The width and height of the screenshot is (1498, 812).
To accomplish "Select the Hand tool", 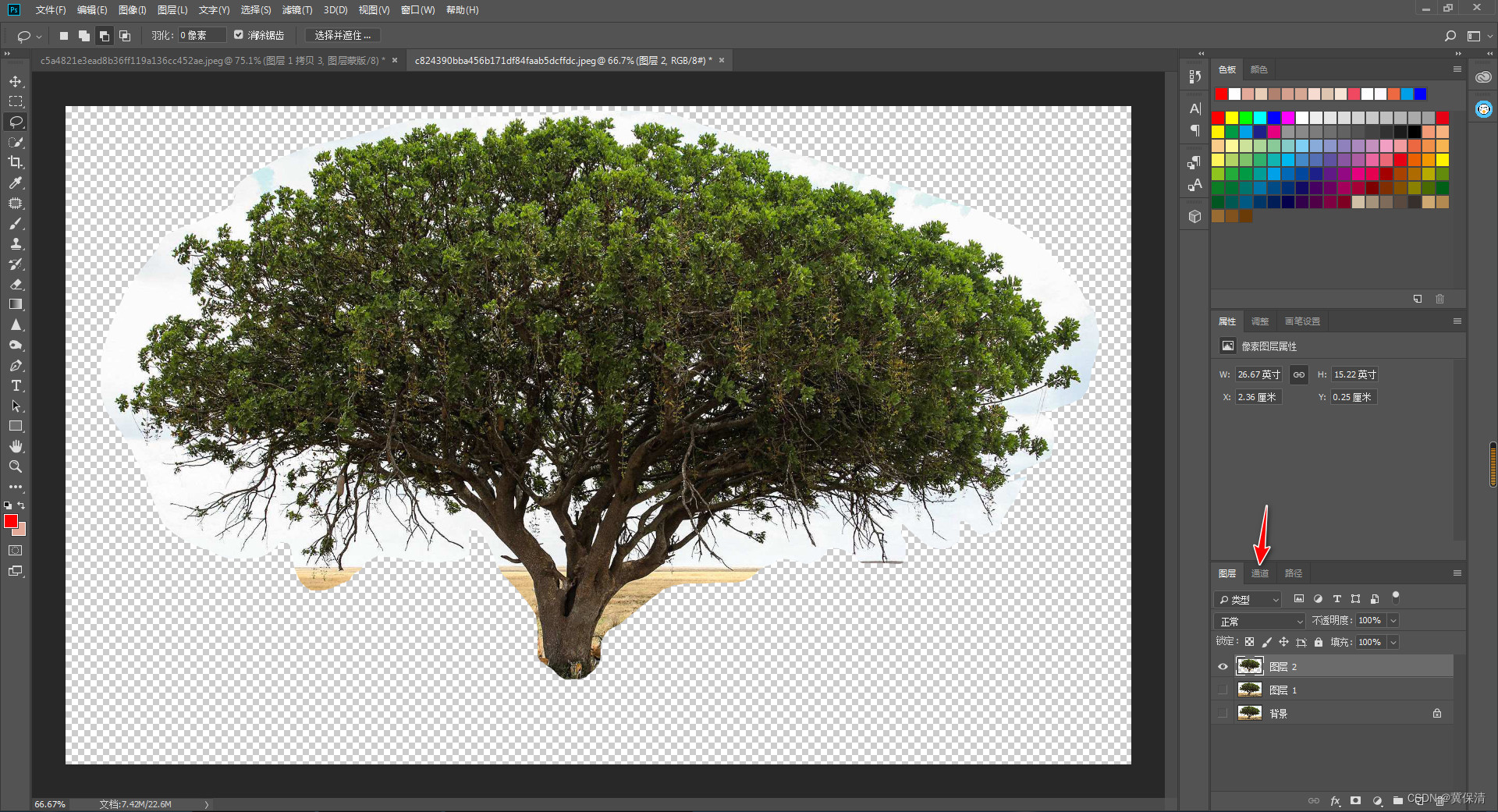I will pos(16,446).
